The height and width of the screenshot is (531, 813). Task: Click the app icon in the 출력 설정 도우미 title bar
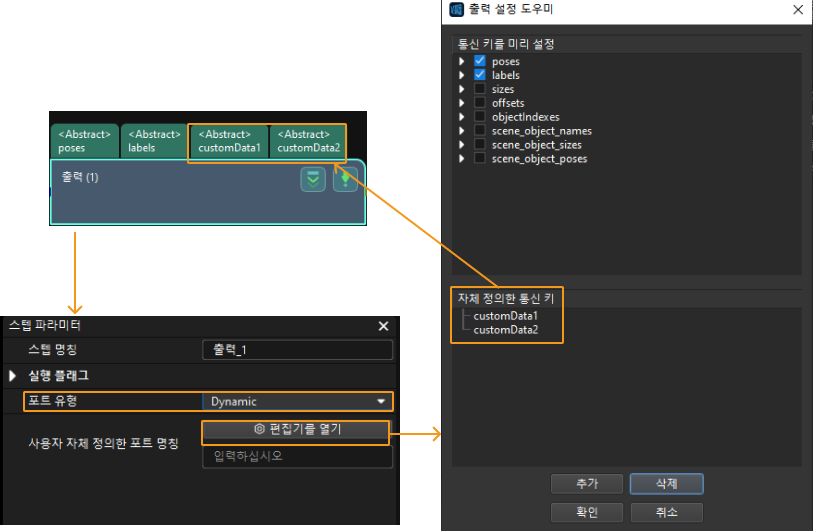click(x=457, y=9)
